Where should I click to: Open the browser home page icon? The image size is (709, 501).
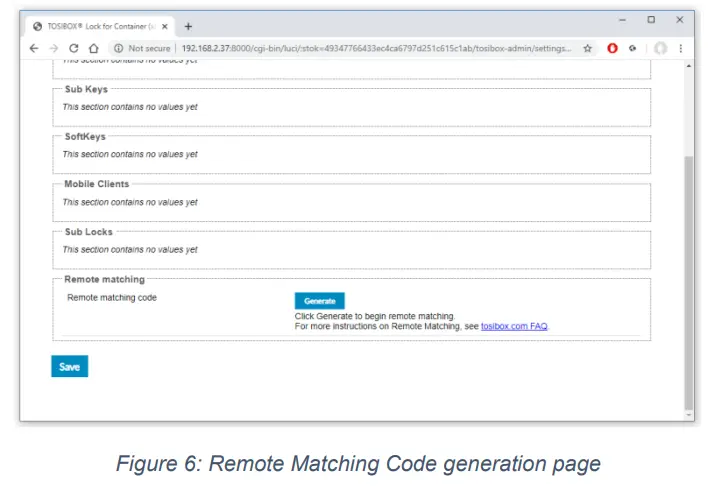[94, 48]
